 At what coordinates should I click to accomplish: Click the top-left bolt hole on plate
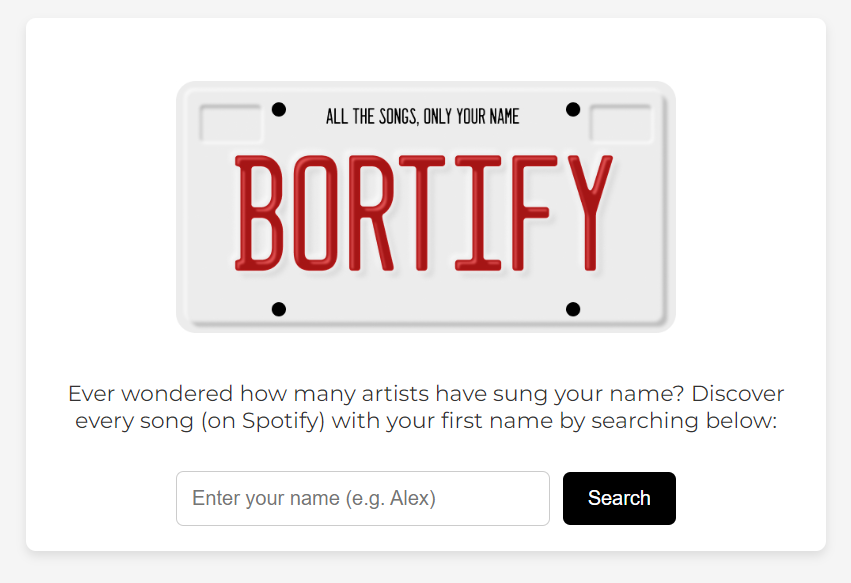278,109
